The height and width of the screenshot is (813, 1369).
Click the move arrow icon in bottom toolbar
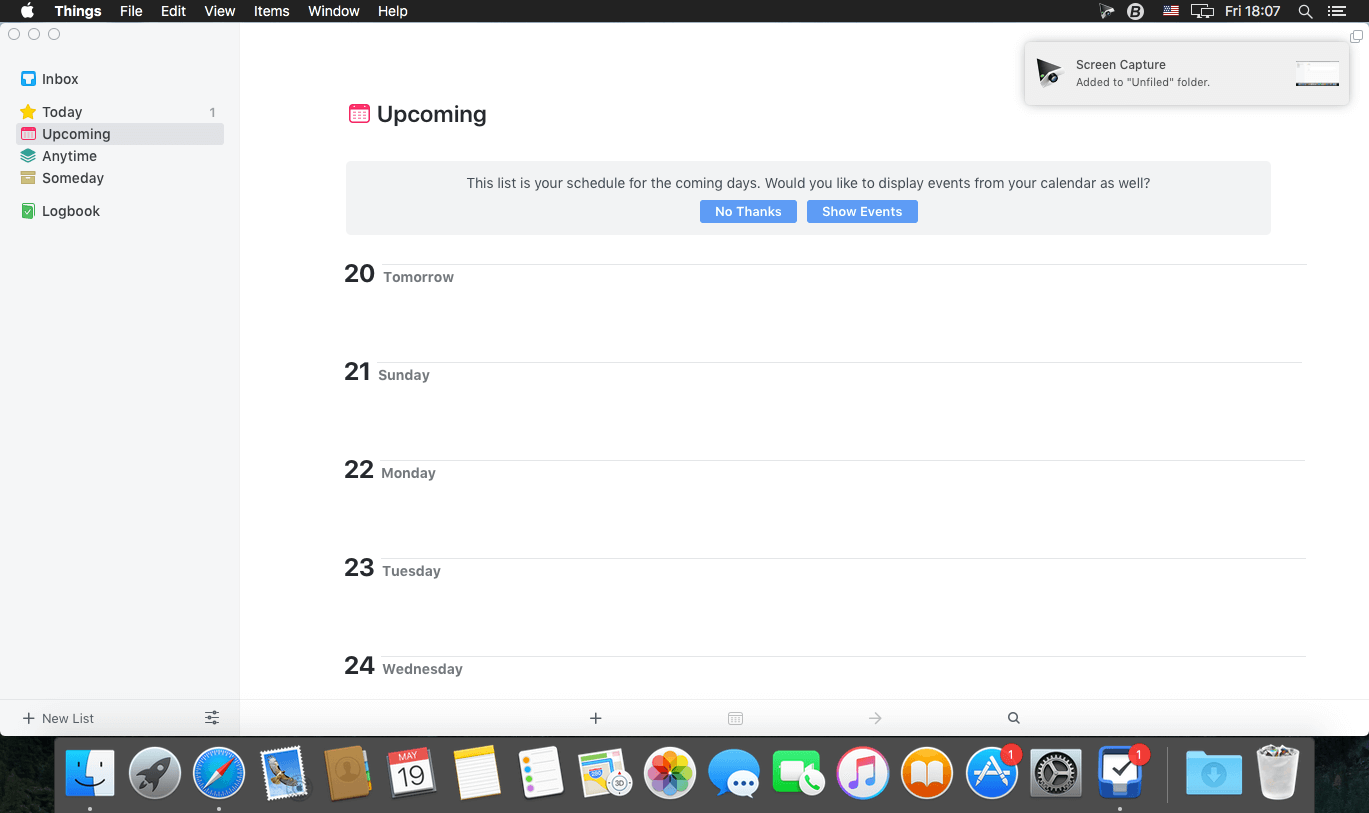point(875,718)
